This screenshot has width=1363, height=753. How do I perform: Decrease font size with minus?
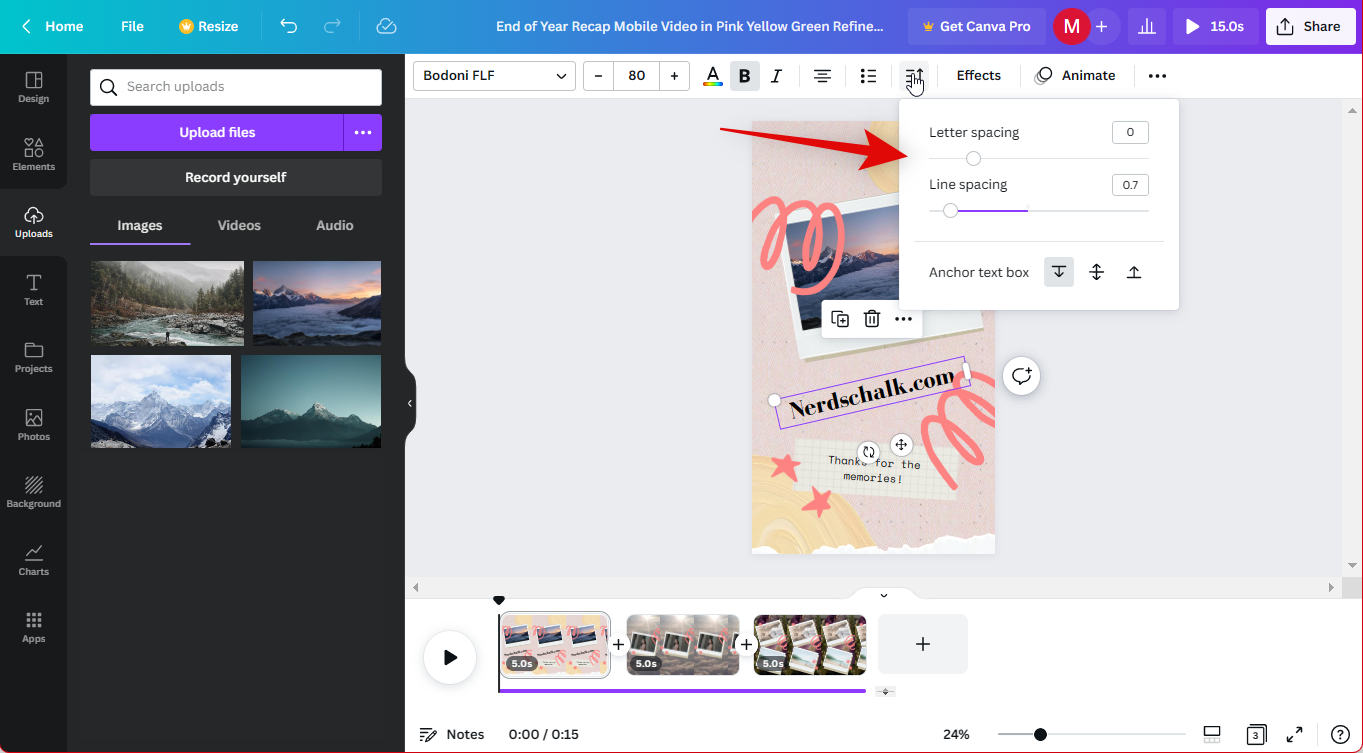click(x=598, y=76)
